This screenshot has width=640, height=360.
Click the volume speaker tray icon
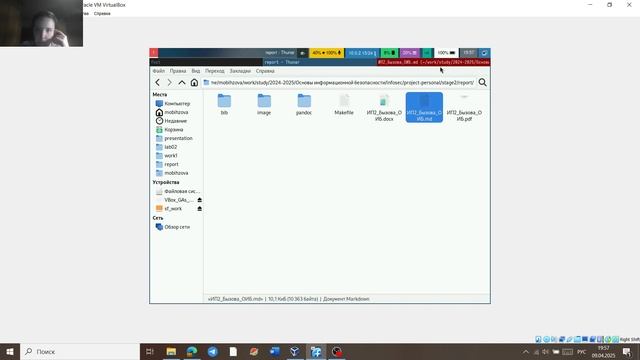546,352
